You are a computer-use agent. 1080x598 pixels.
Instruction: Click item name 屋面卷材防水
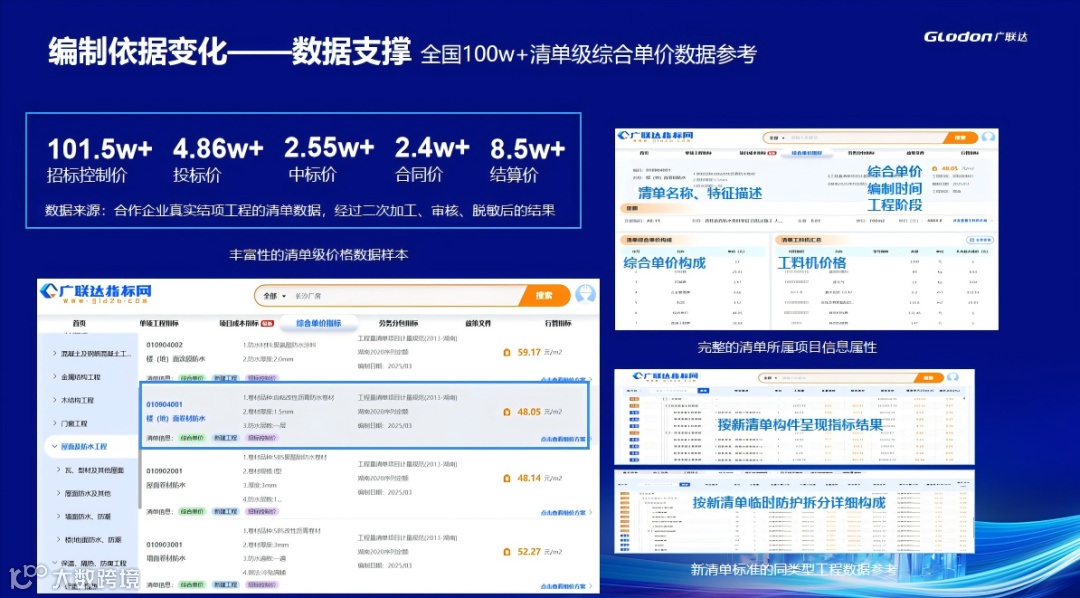(x=166, y=485)
